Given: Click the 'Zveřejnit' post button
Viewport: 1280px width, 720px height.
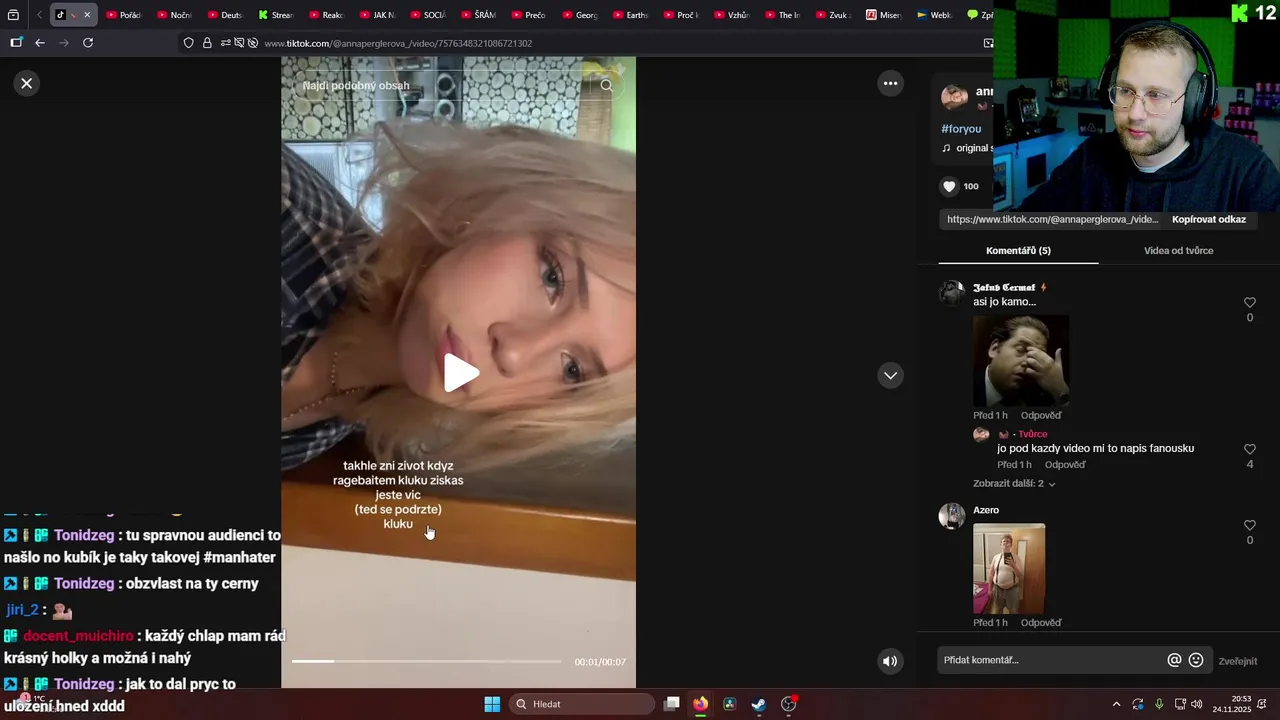Looking at the screenshot, I should tap(1237, 661).
